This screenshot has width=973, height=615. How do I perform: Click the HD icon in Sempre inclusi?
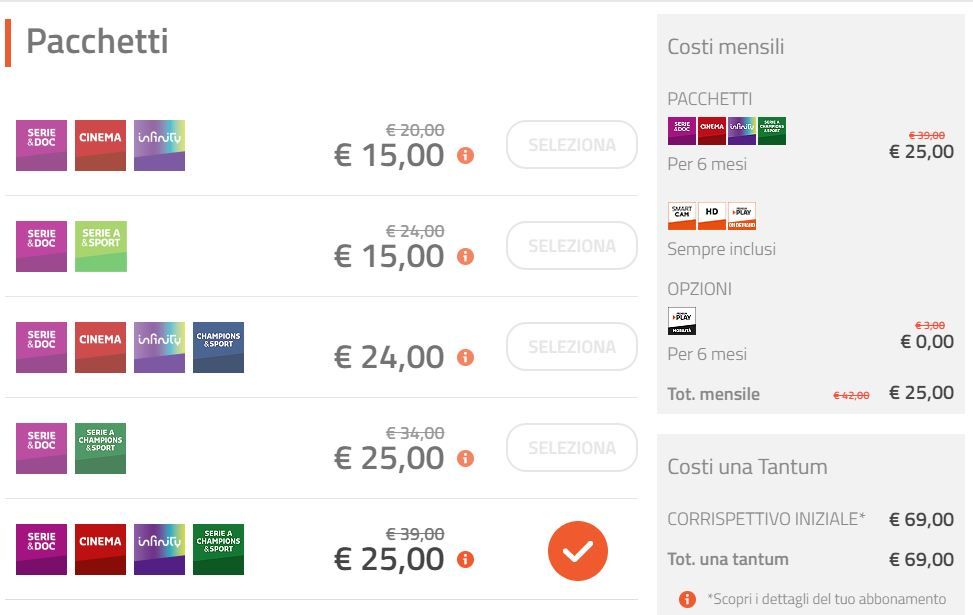click(x=712, y=216)
